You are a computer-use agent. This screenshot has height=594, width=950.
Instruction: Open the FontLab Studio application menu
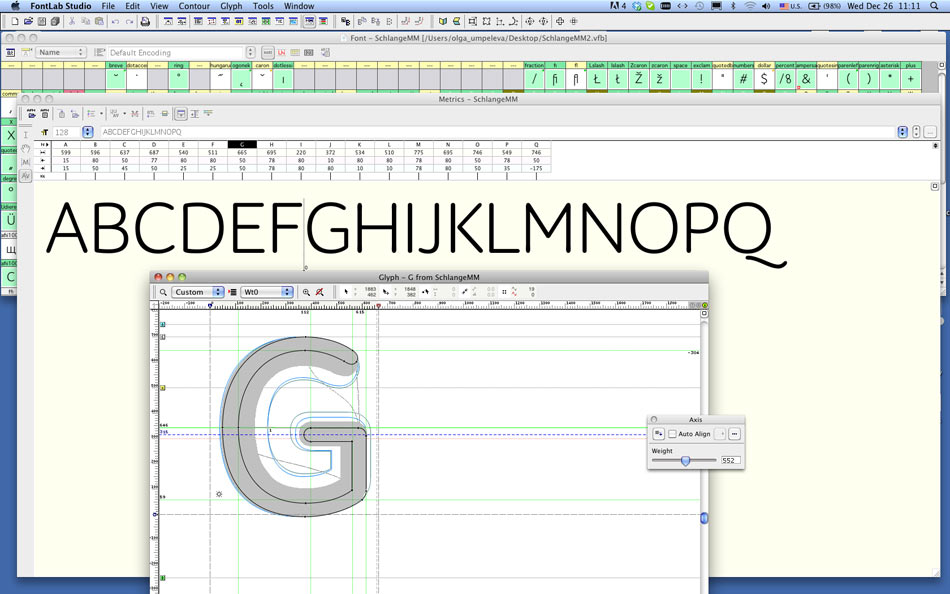tap(61, 6)
